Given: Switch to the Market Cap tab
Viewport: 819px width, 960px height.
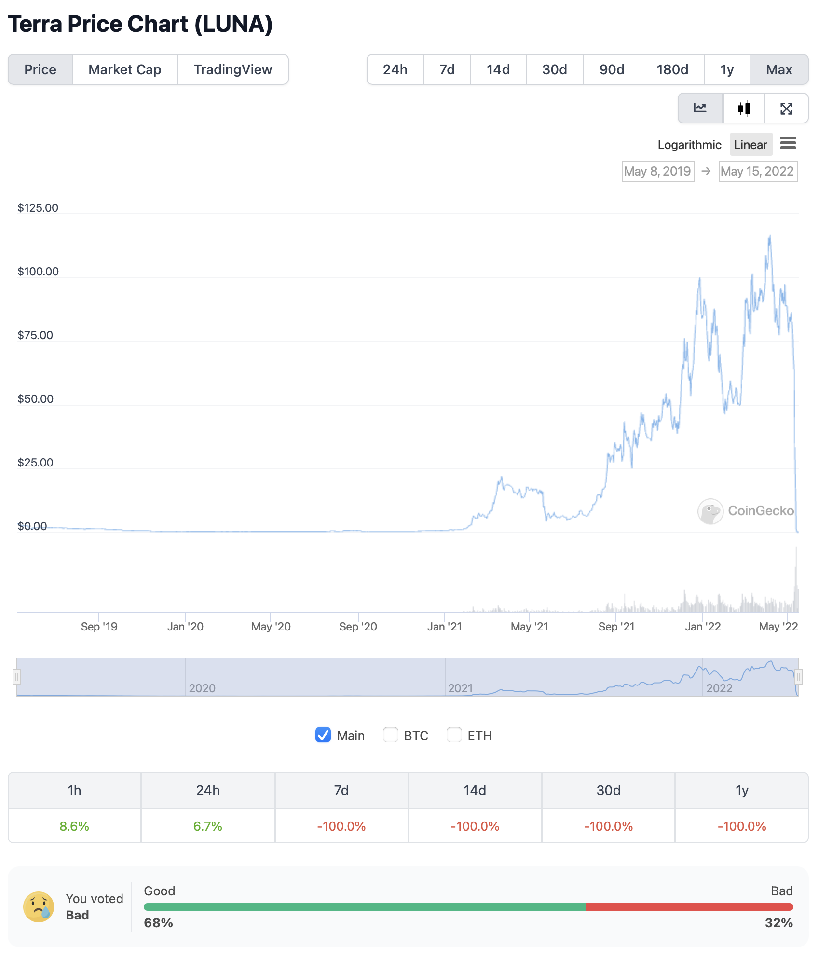Looking at the screenshot, I should (x=125, y=70).
